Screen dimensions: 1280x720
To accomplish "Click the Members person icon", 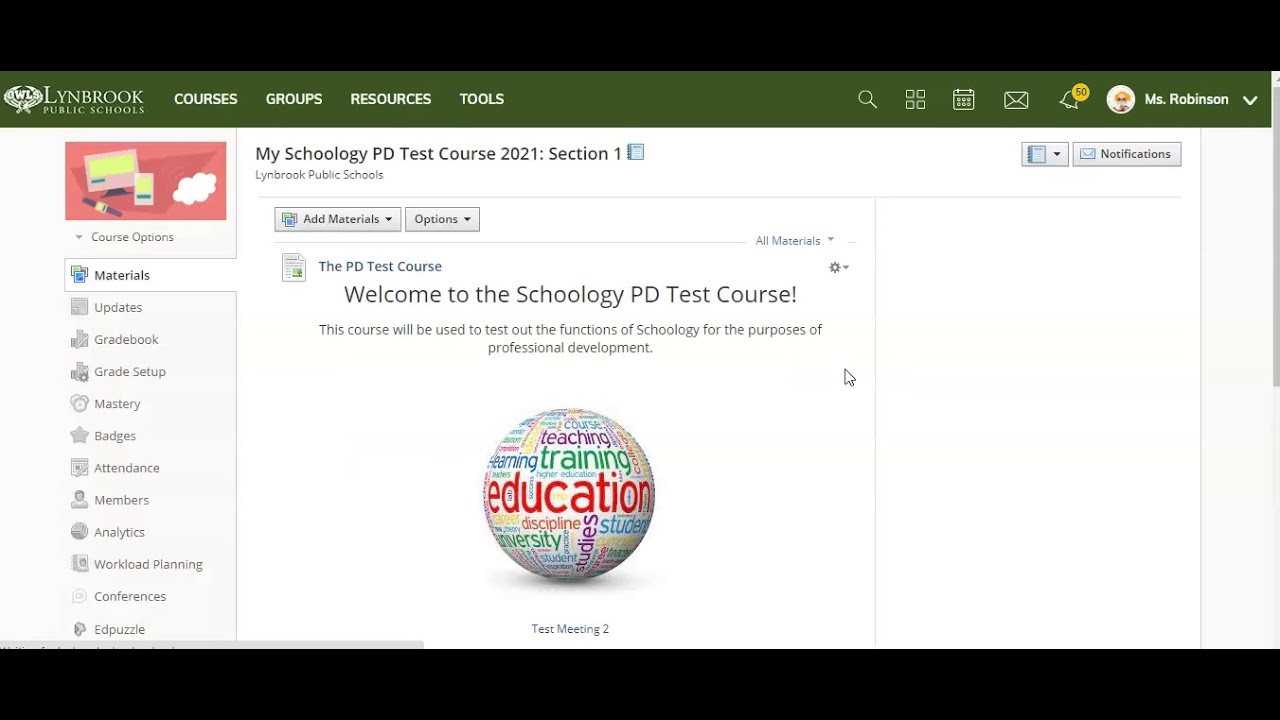I will pos(80,499).
